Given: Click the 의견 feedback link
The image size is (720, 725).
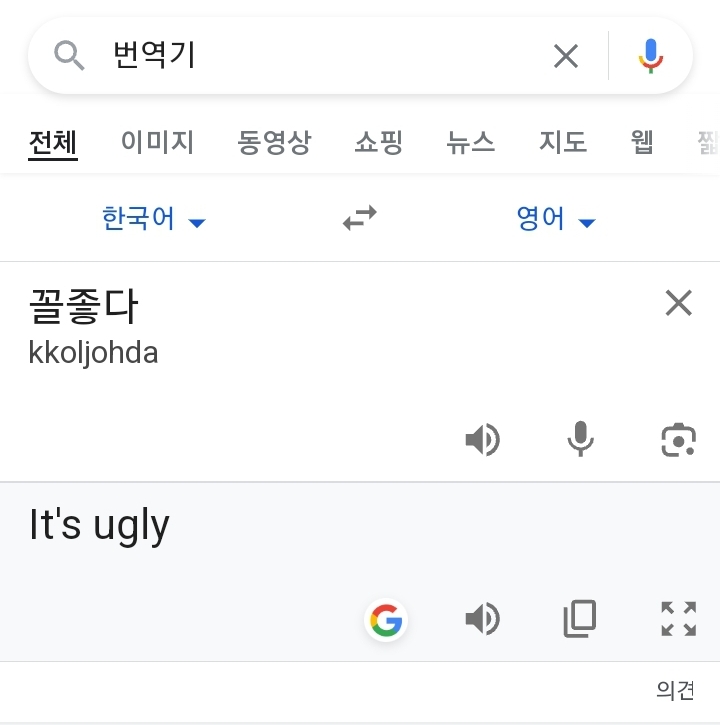Looking at the screenshot, I should pyautogui.click(x=675, y=690).
